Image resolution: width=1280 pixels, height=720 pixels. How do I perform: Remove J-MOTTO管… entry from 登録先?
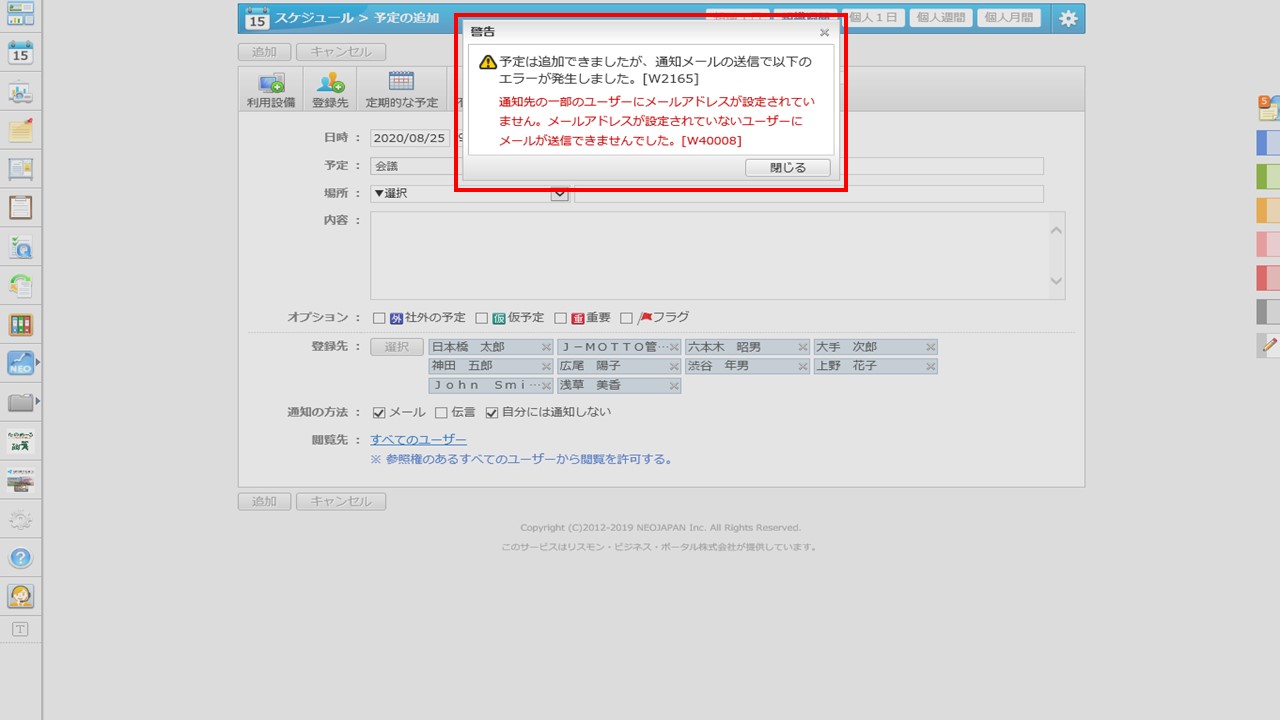(675, 347)
